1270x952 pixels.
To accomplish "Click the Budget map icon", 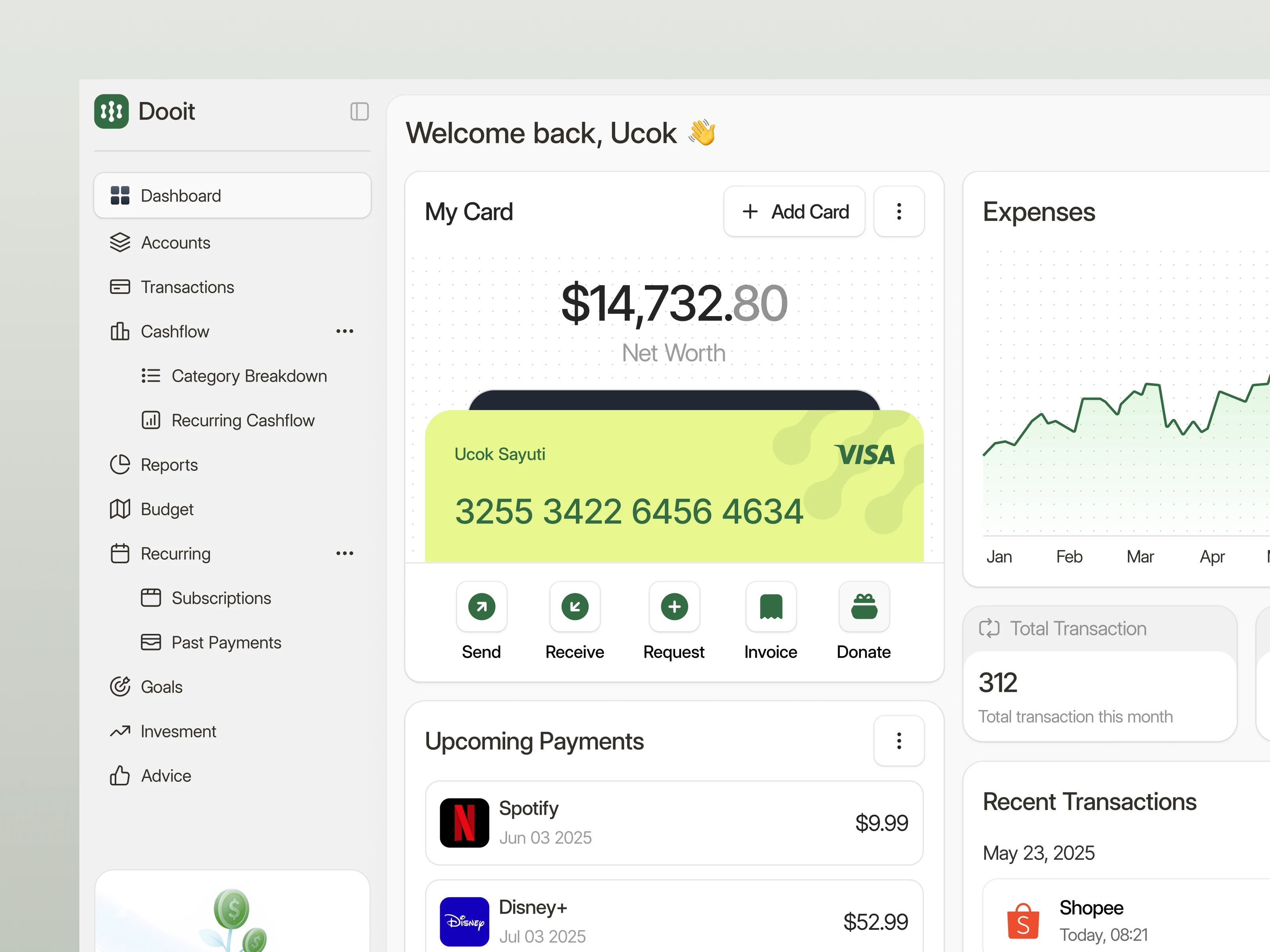I will (x=120, y=509).
